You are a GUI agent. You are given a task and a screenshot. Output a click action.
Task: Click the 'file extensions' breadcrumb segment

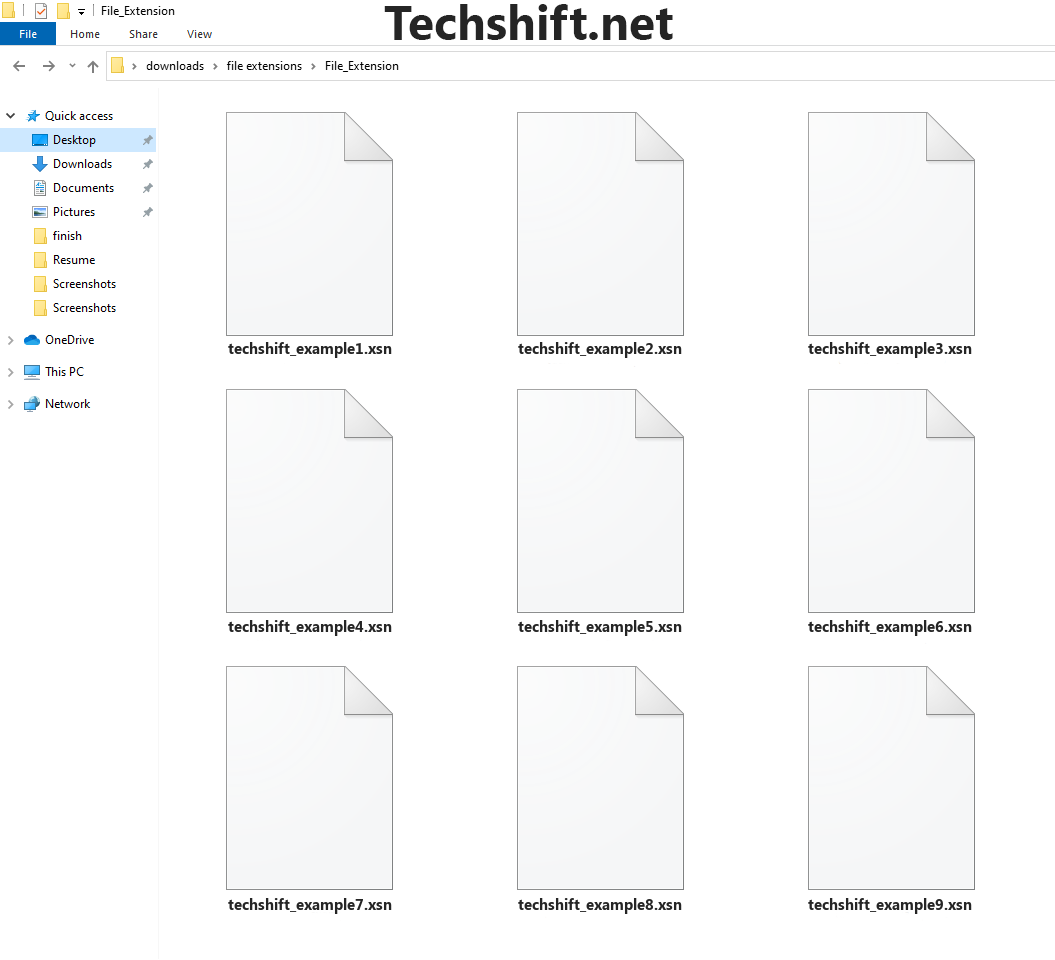coord(264,66)
